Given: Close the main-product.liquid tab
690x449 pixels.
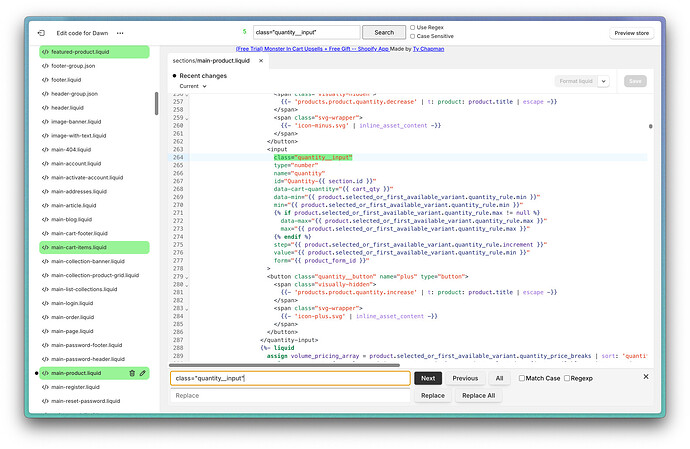Looking at the screenshot, I should pos(261,61).
